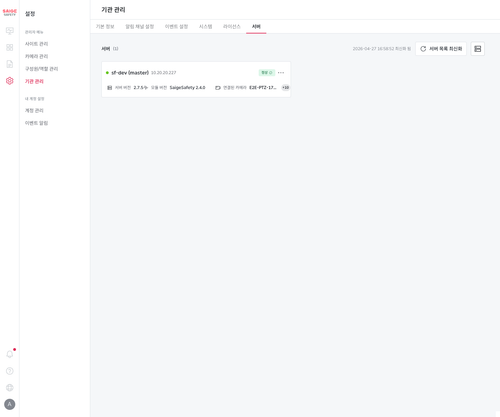Open the notification bell icon
The image size is (500, 417).
point(10,354)
